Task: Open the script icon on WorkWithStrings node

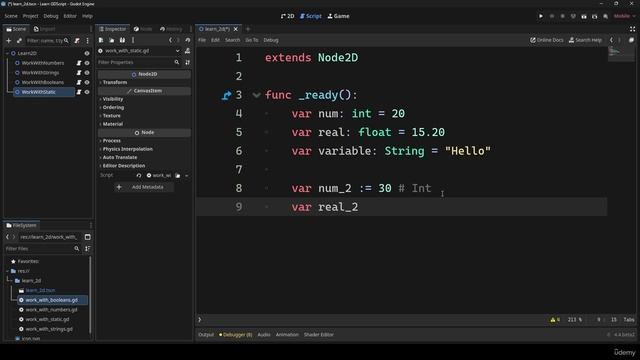Action: click(x=79, y=73)
